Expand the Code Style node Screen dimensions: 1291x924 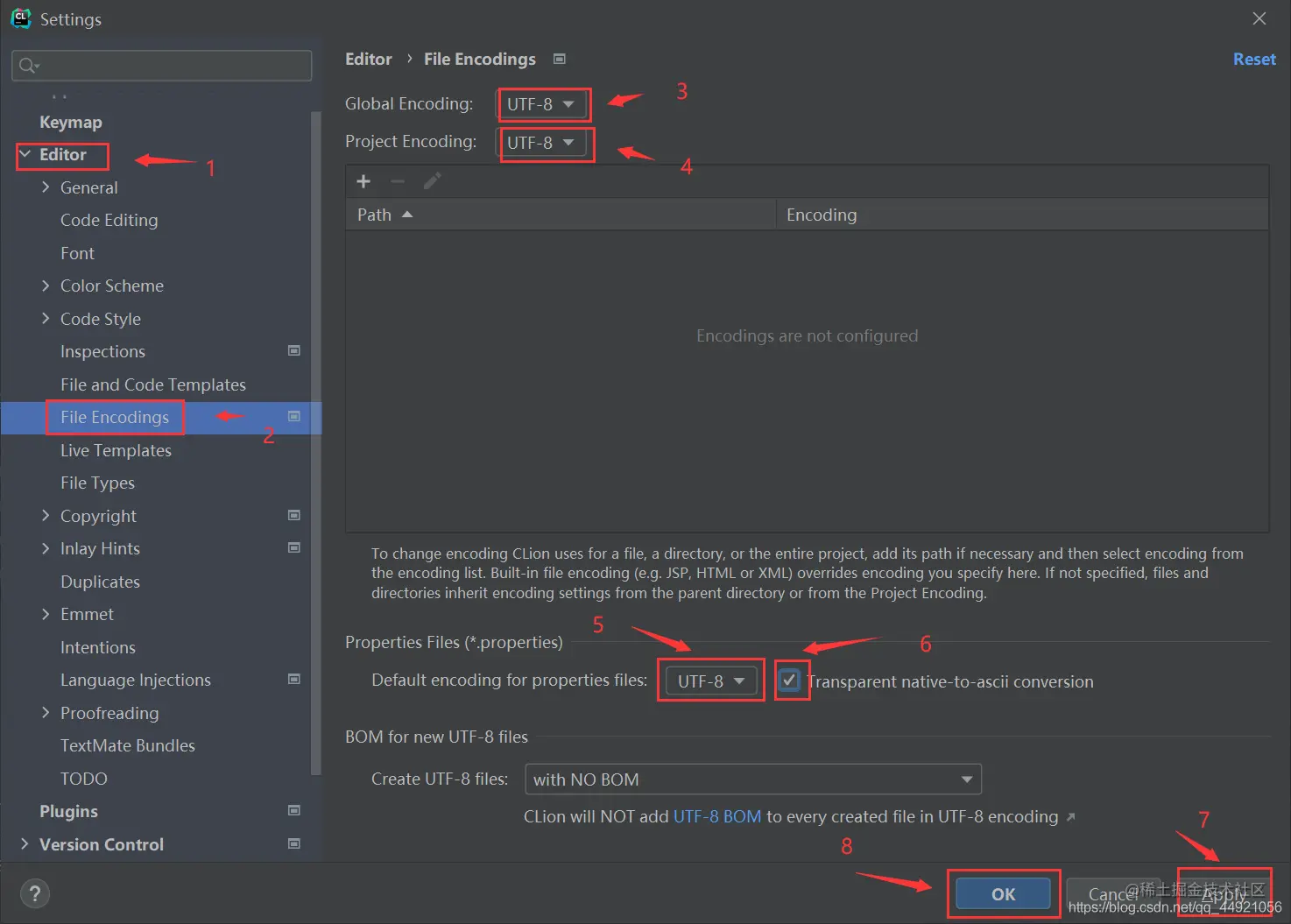point(46,318)
